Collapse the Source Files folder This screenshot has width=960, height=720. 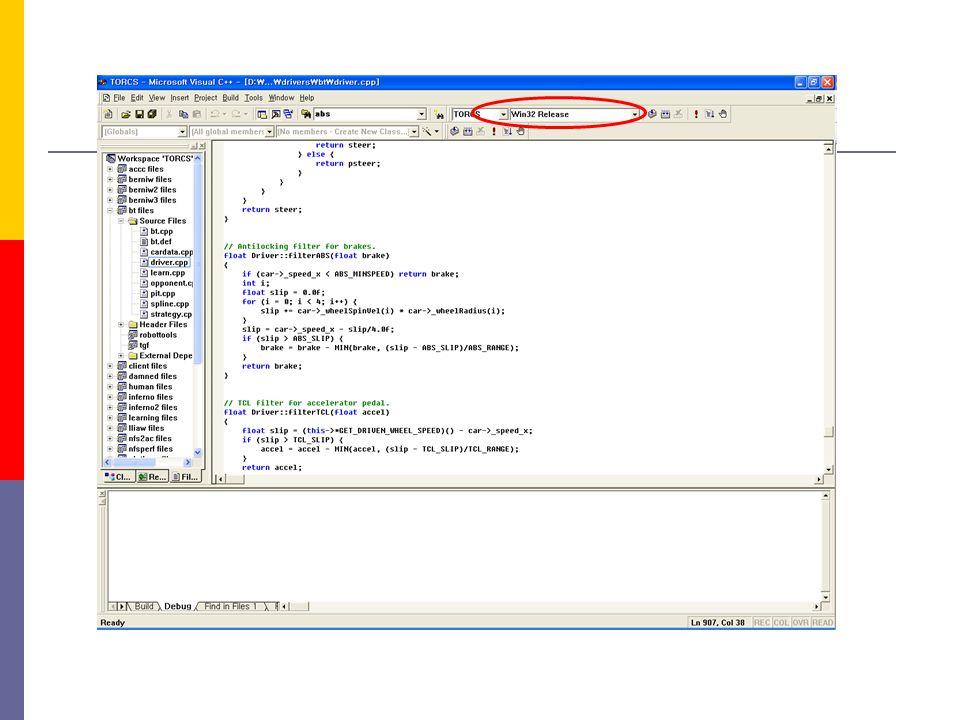121,220
